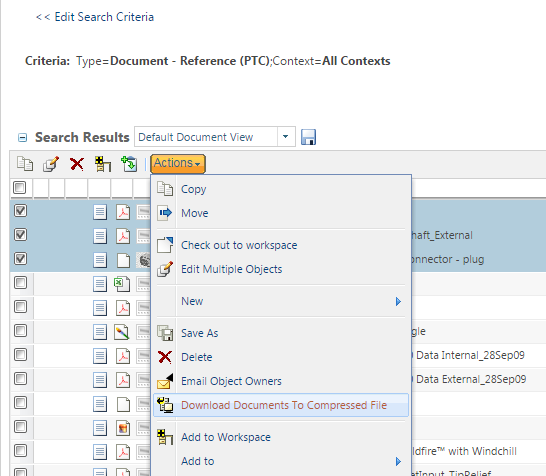Choose Download Documents To Compressed File

click(284, 405)
